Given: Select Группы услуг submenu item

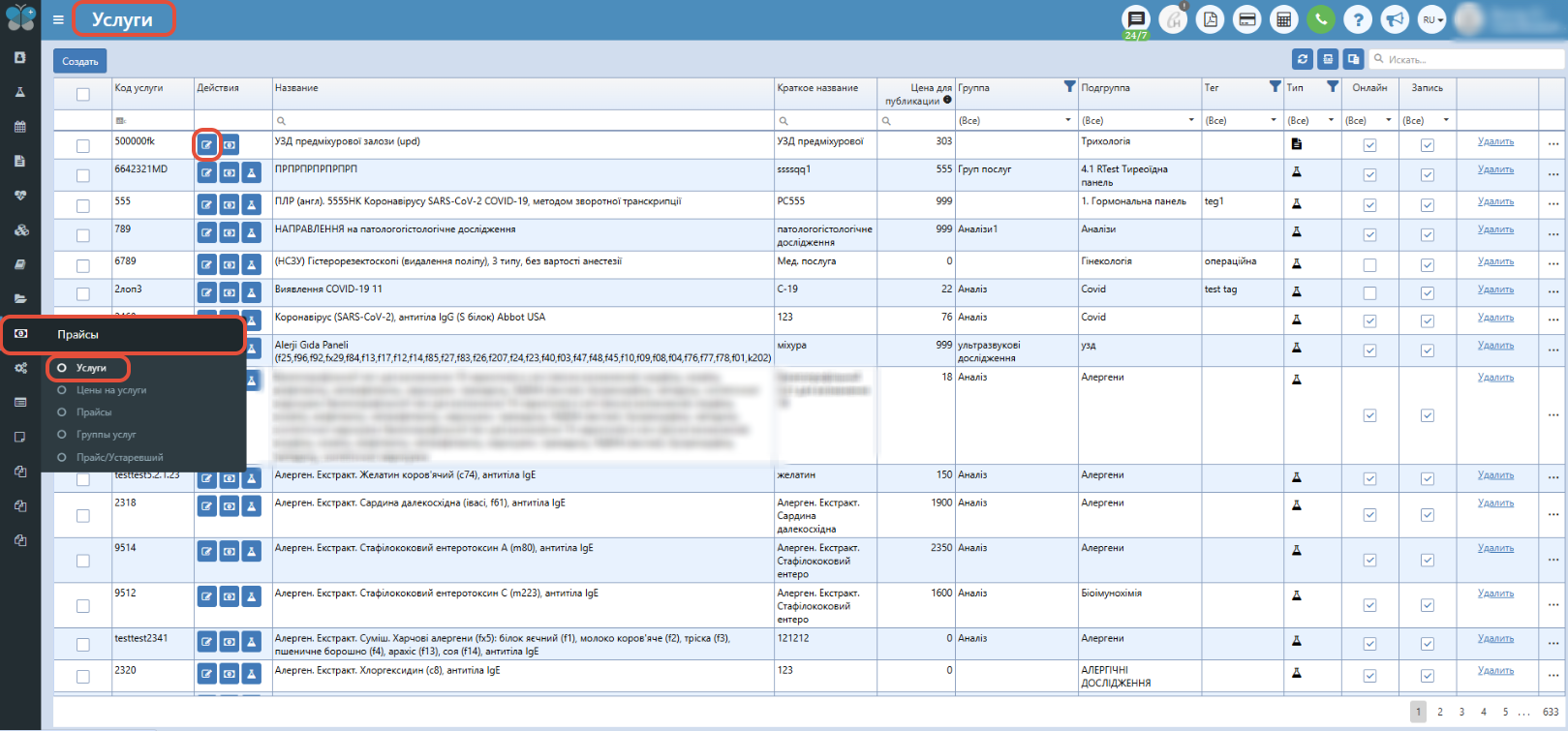Looking at the screenshot, I should 107,435.
